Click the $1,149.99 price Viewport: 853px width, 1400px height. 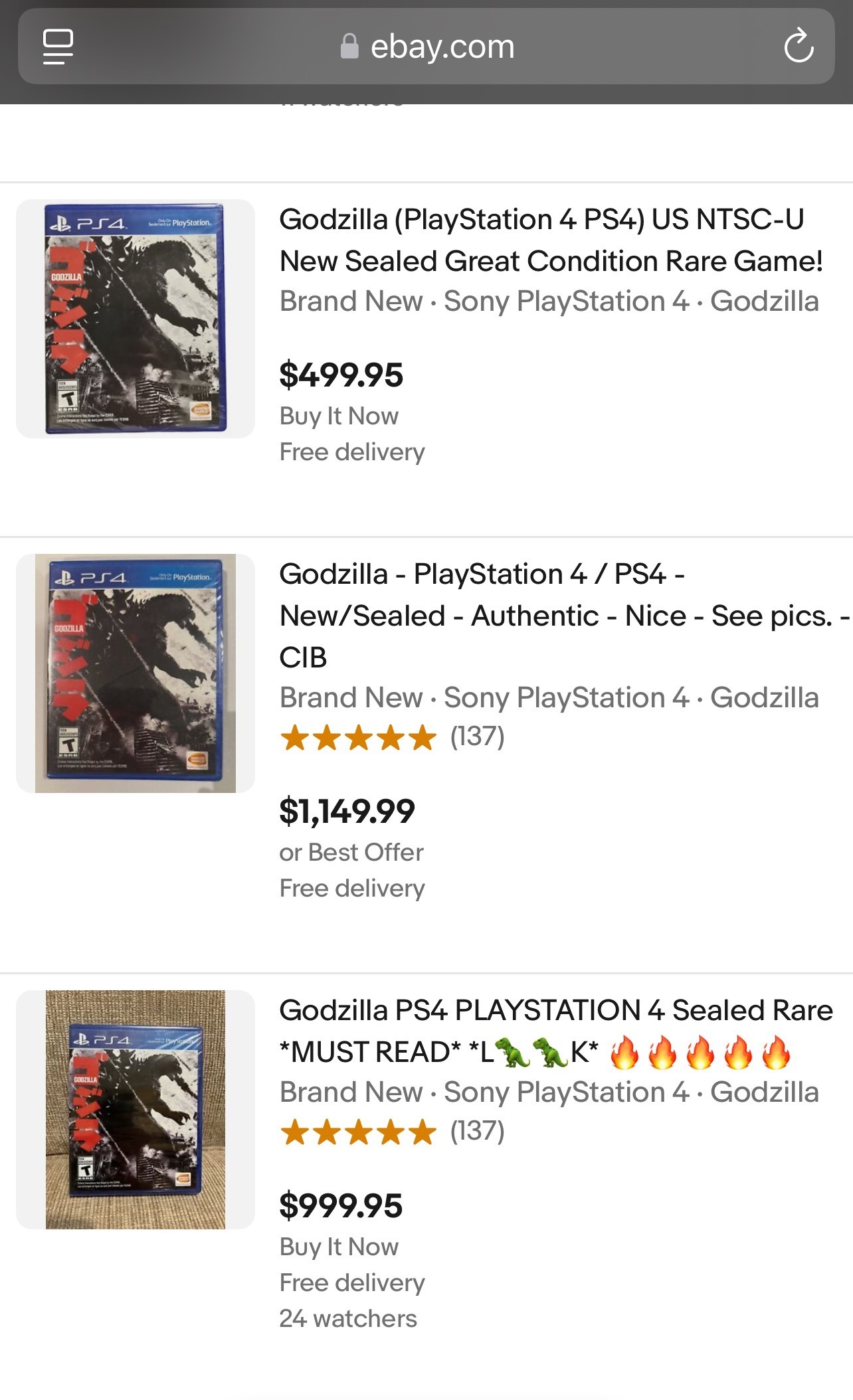pos(347,811)
